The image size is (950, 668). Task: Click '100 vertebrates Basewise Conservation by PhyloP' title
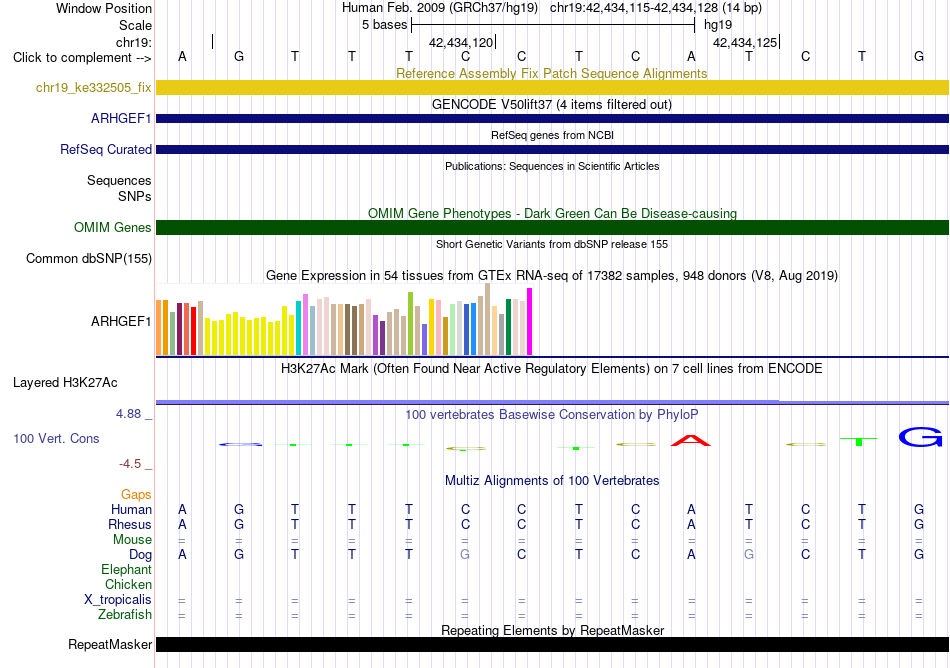[552, 415]
